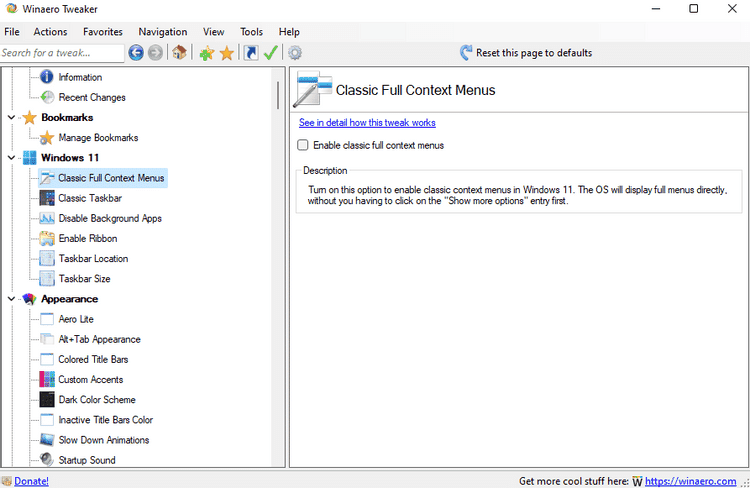The width and height of the screenshot is (750, 488).
Task: Open the settings gear toolbar icon
Action: [x=295, y=53]
